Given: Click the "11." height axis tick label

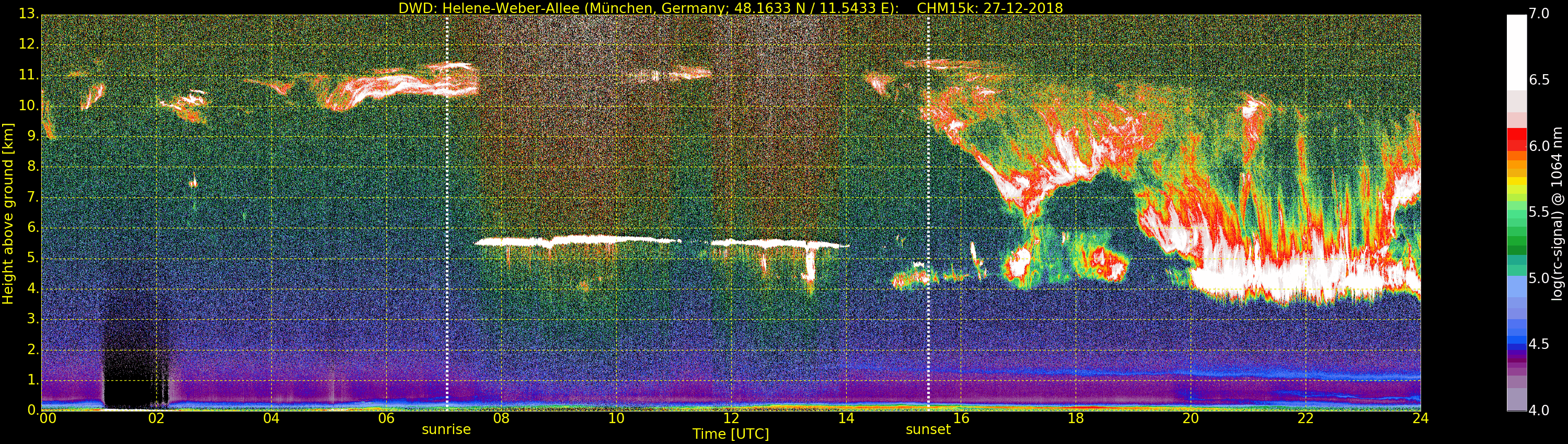Looking at the screenshot, I should [29, 75].
